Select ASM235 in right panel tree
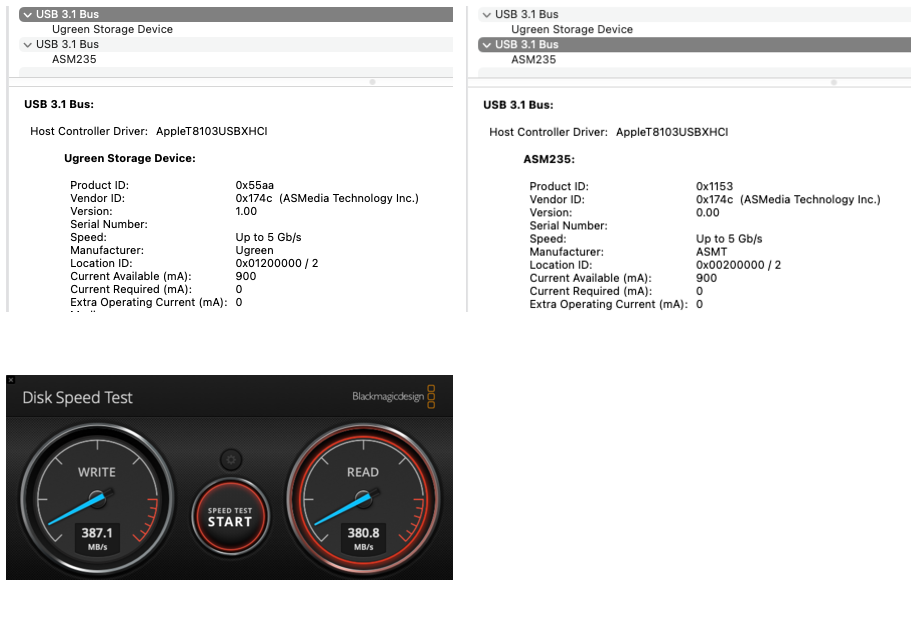The image size is (918, 636). [x=533, y=59]
